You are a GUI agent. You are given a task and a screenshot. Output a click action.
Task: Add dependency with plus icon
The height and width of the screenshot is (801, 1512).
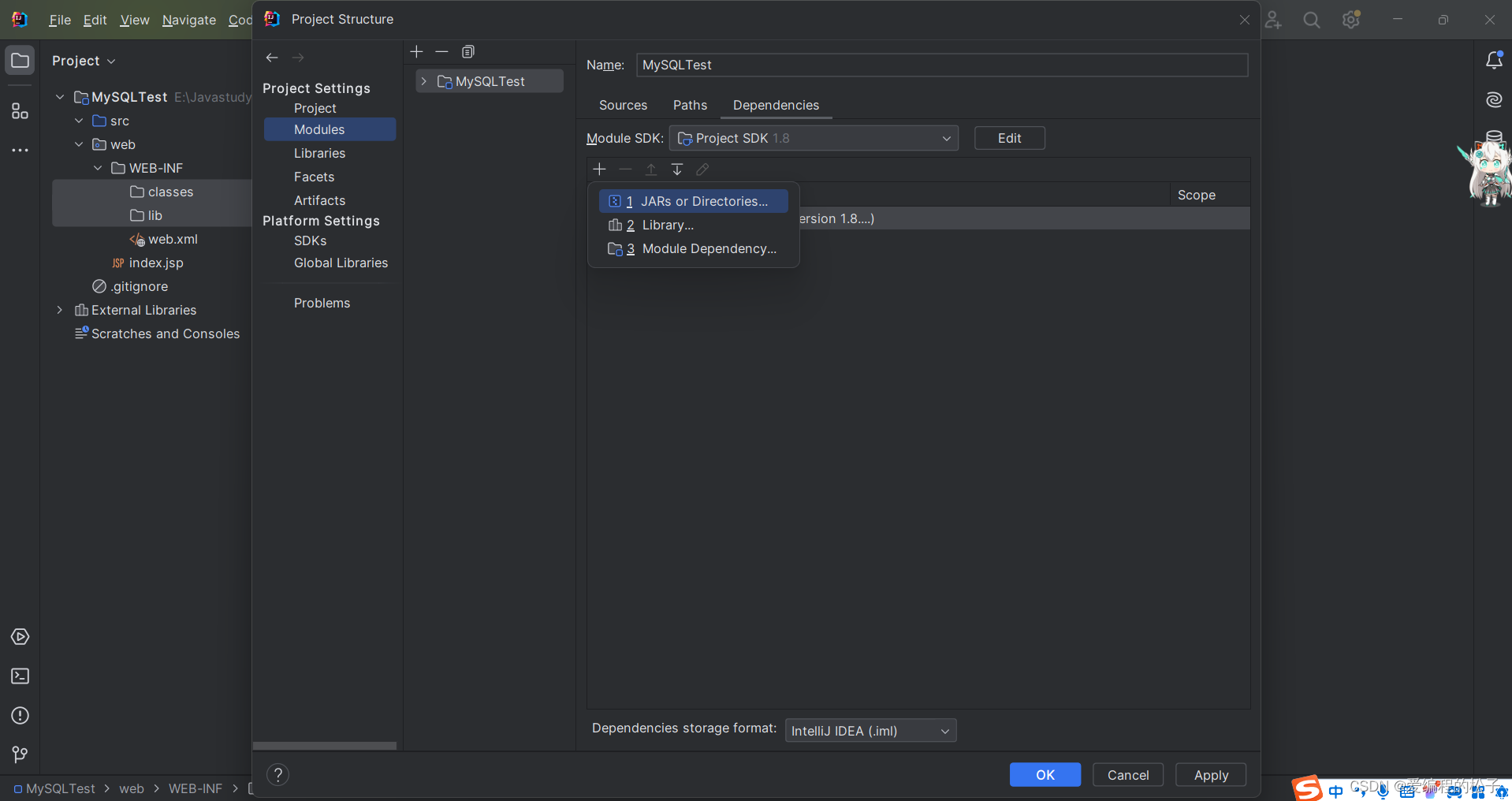point(599,170)
